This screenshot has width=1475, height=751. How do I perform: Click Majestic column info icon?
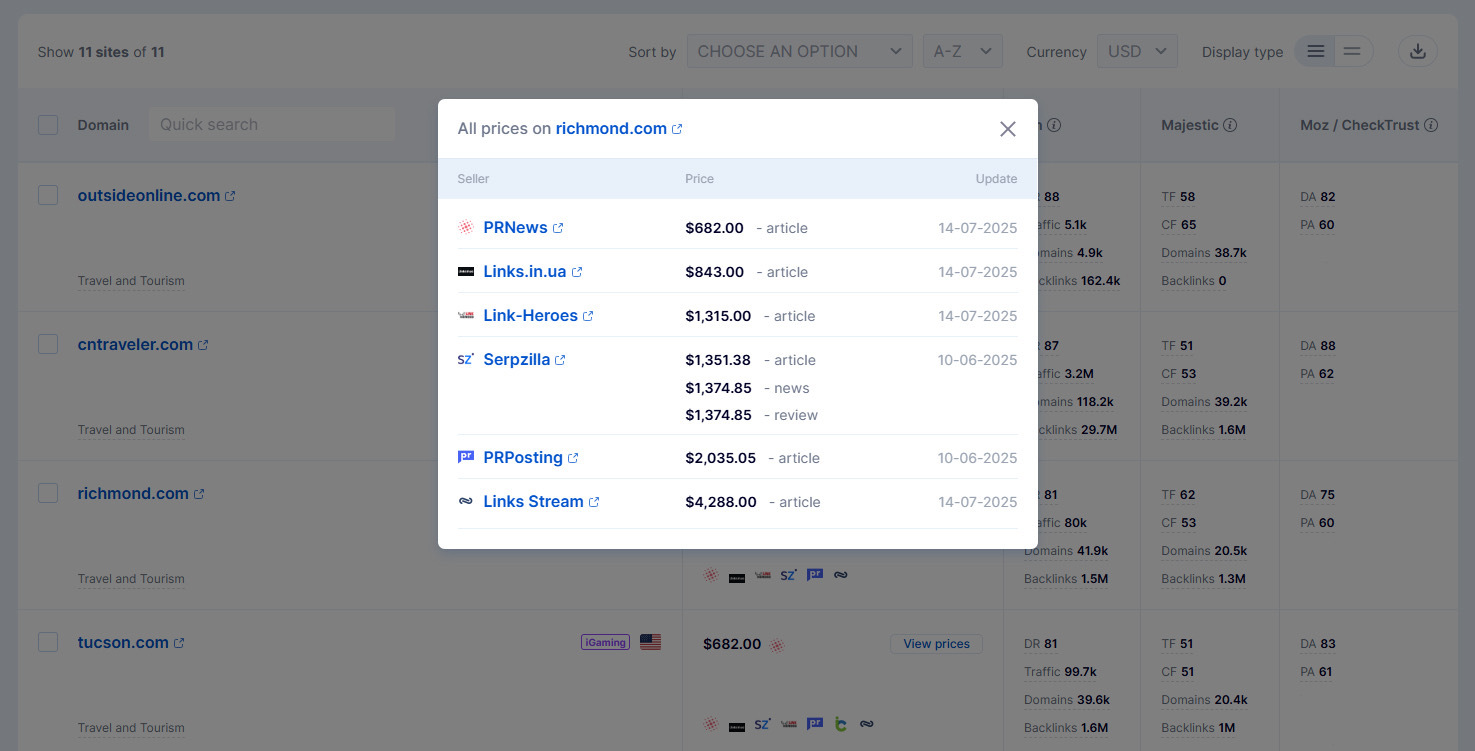pos(1230,126)
